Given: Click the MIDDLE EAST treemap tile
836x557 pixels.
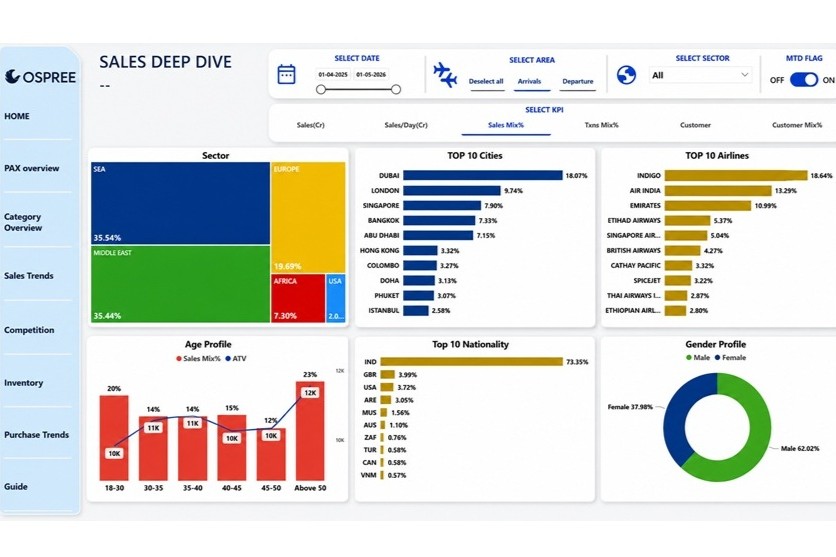Looking at the screenshot, I should pyautogui.click(x=180, y=284).
